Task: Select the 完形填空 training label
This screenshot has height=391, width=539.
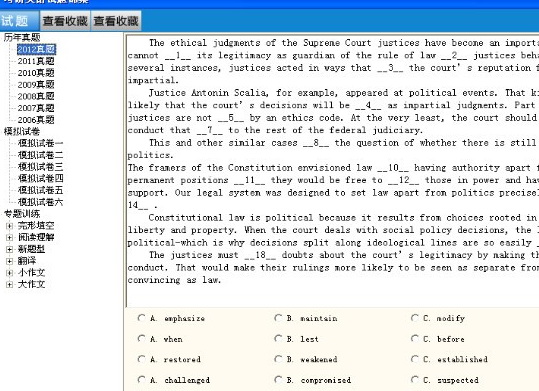Action: click(x=36, y=226)
